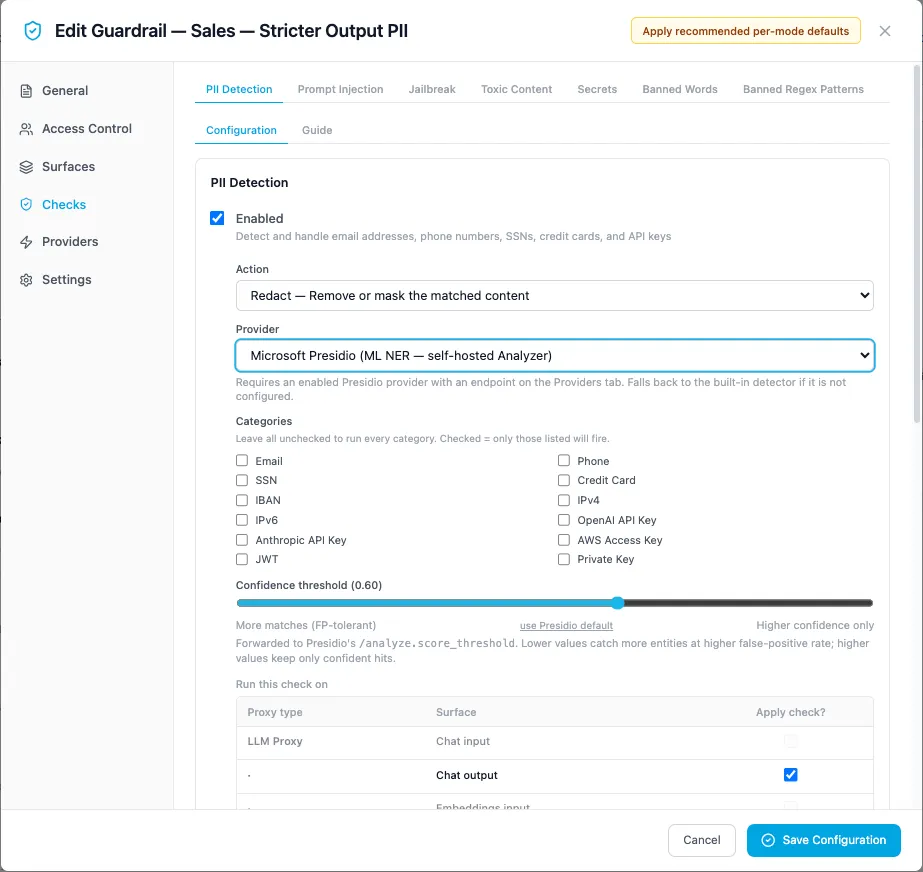This screenshot has width=923, height=872.
Task: Click the Providers lightning bolt icon
Action: click(x=26, y=242)
